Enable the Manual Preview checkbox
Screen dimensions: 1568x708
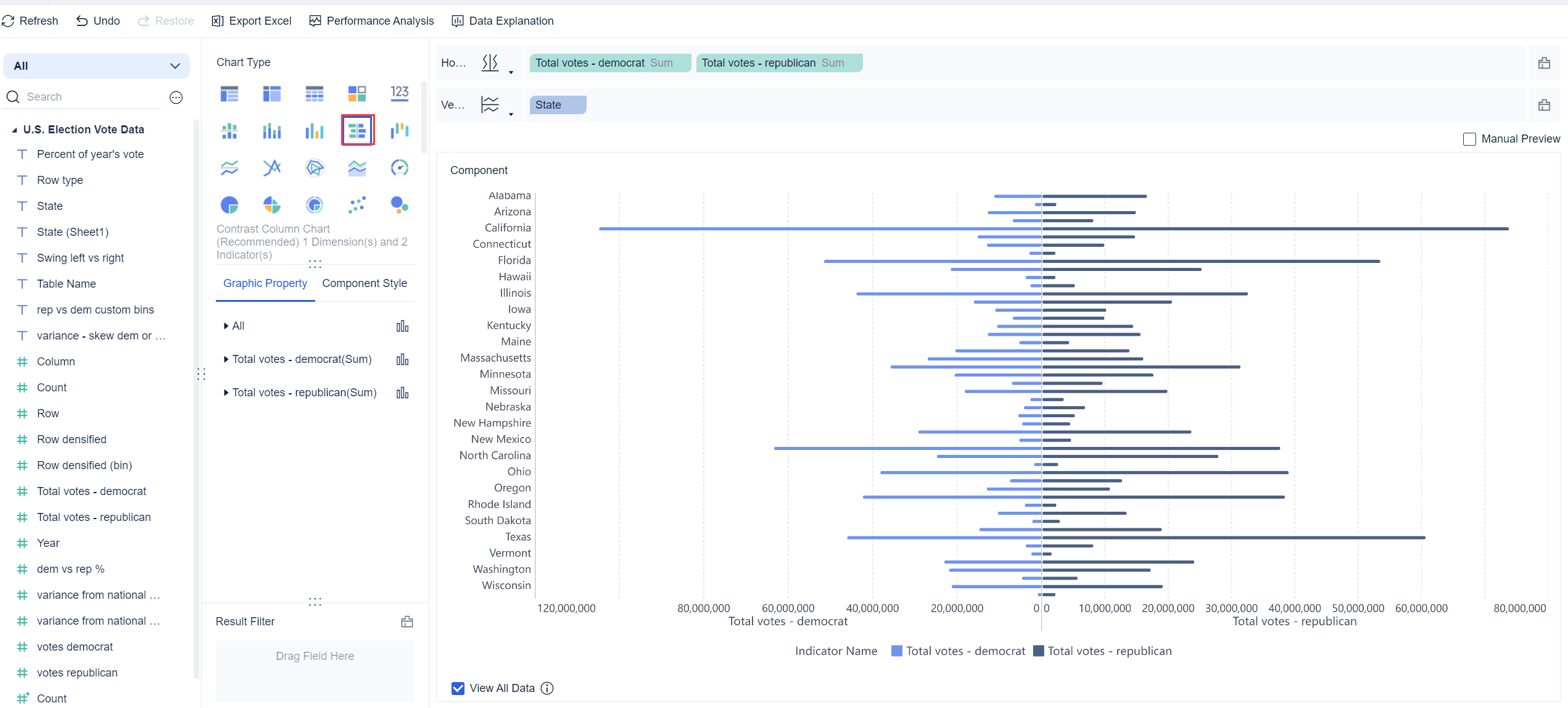[1469, 139]
